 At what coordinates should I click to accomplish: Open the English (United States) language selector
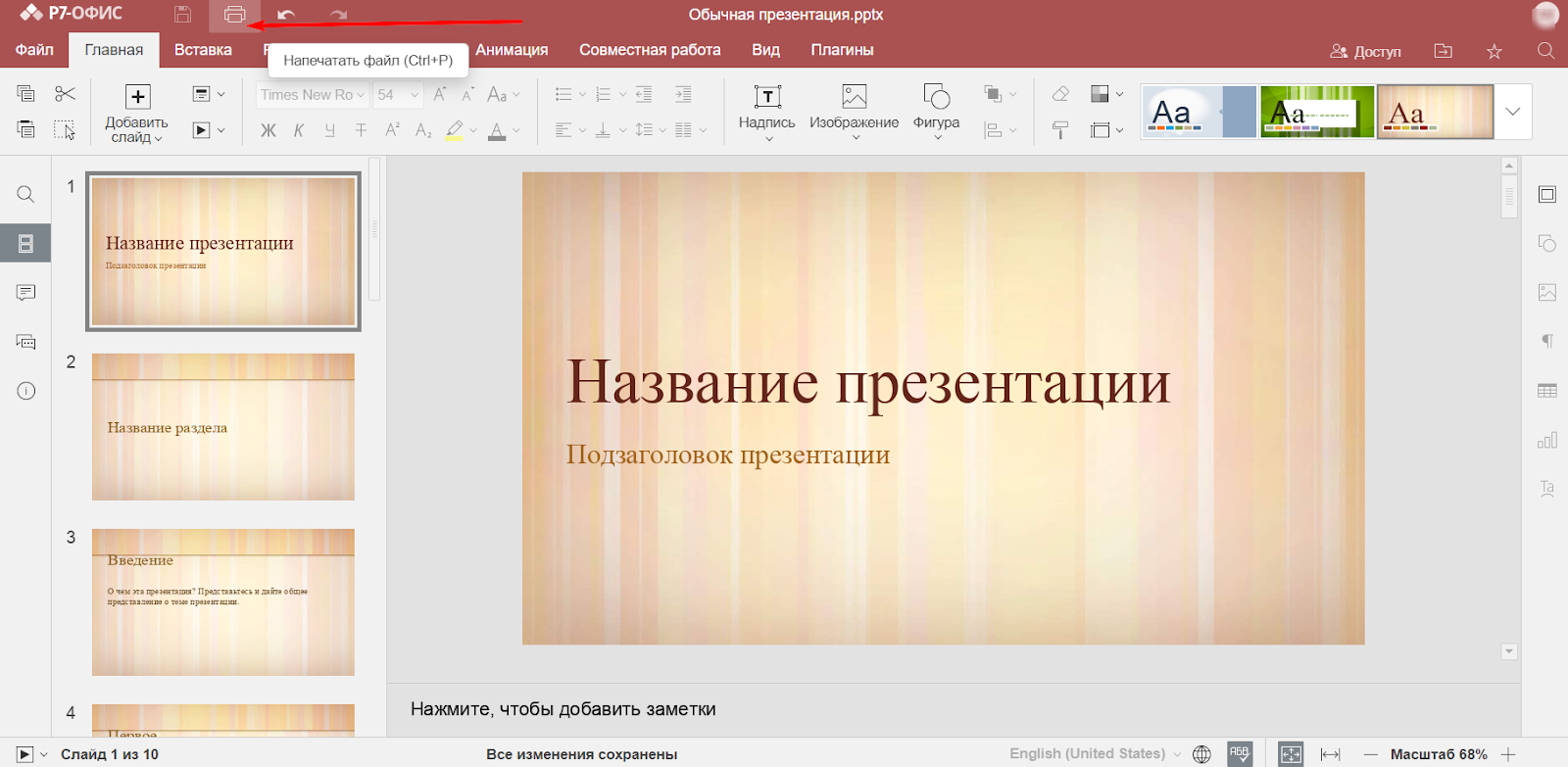[x=1096, y=753]
